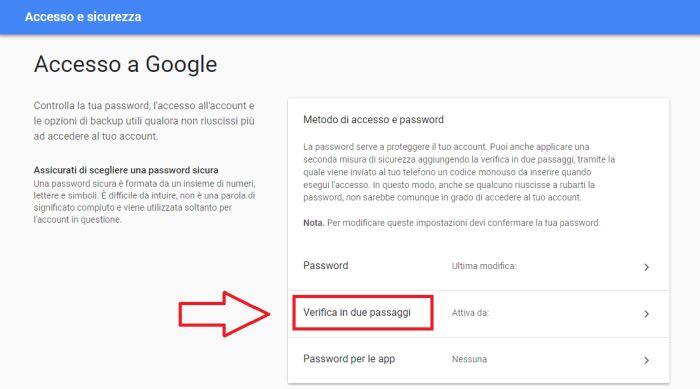Image resolution: width=700 pixels, height=389 pixels.
Task: Expand Verifica in due passaggi chevron
Action: click(646, 314)
